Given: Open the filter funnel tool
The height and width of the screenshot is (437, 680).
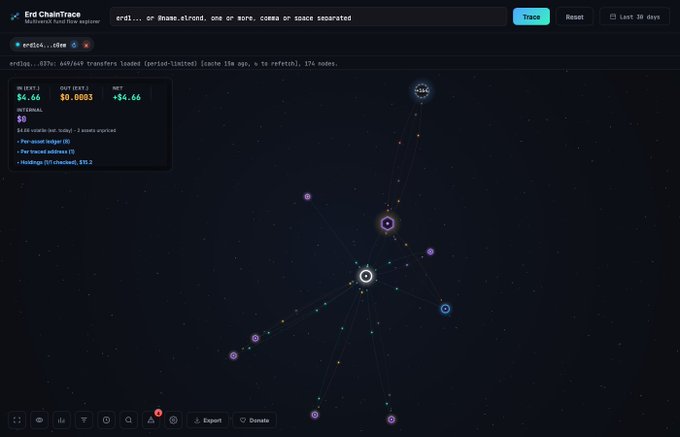Looking at the screenshot, I should [84, 420].
